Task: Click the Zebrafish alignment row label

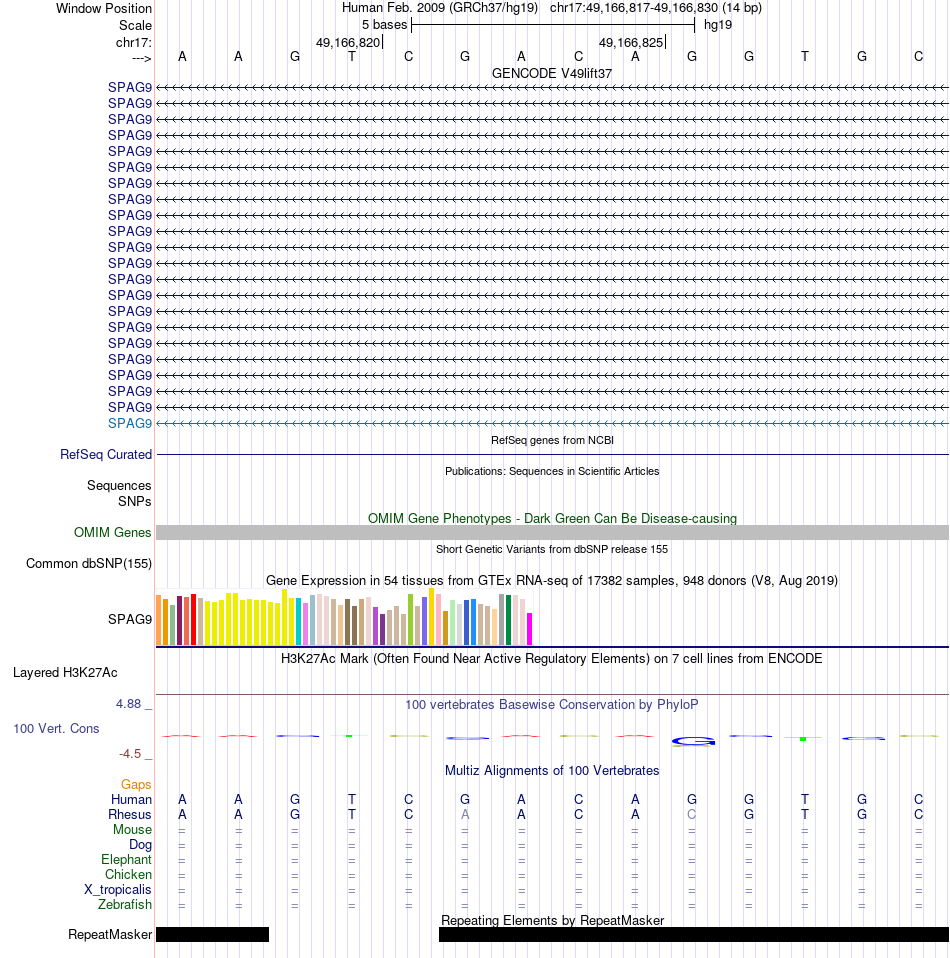Action: [x=125, y=905]
